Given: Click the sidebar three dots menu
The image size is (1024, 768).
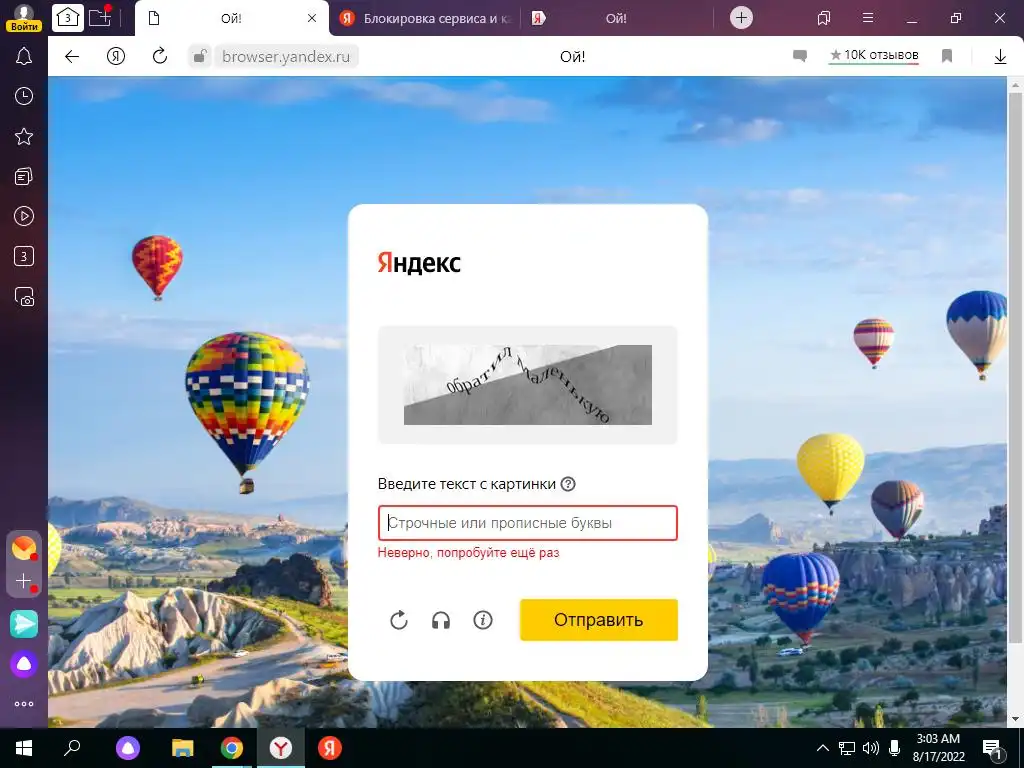Looking at the screenshot, I should click(24, 704).
